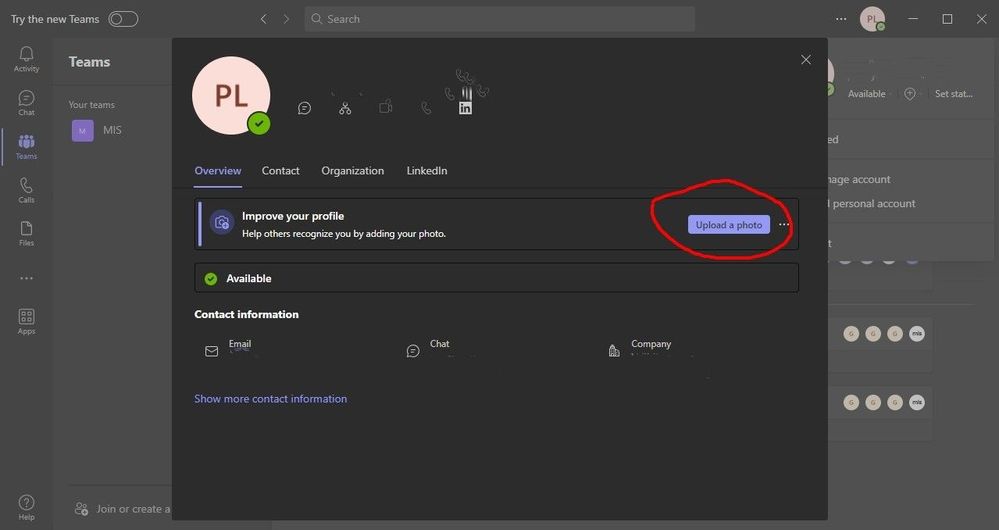Switch to the LinkedIn tab
The image size is (999, 530).
427,171
